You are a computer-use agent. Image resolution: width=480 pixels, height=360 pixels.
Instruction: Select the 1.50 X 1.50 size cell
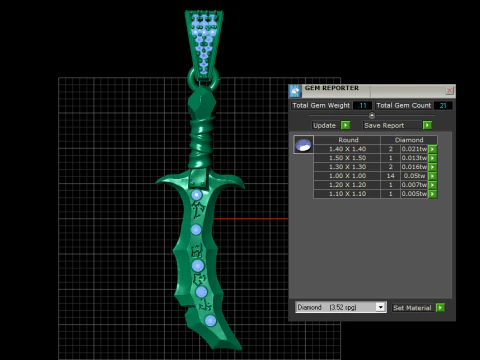pyautogui.click(x=347, y=158)
